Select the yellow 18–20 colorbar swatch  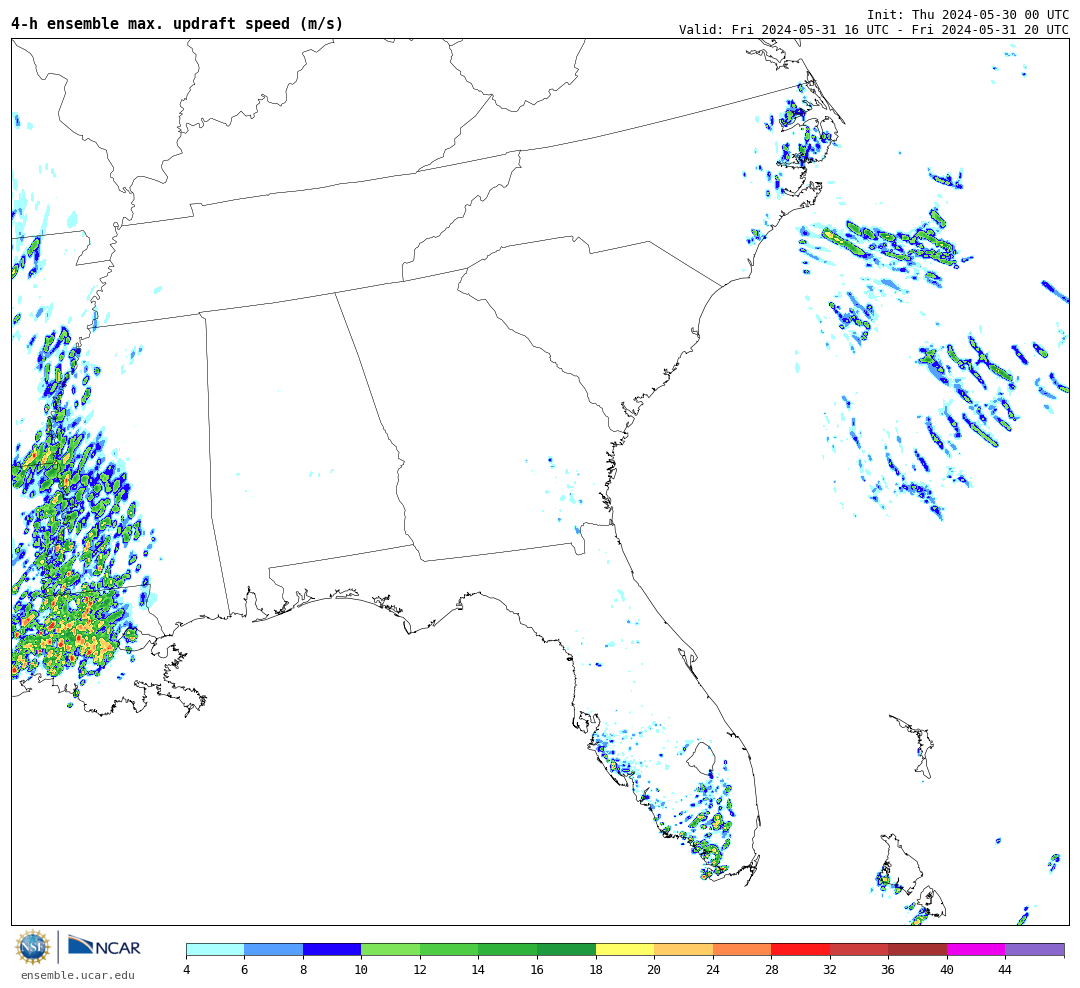coord(625,949)
